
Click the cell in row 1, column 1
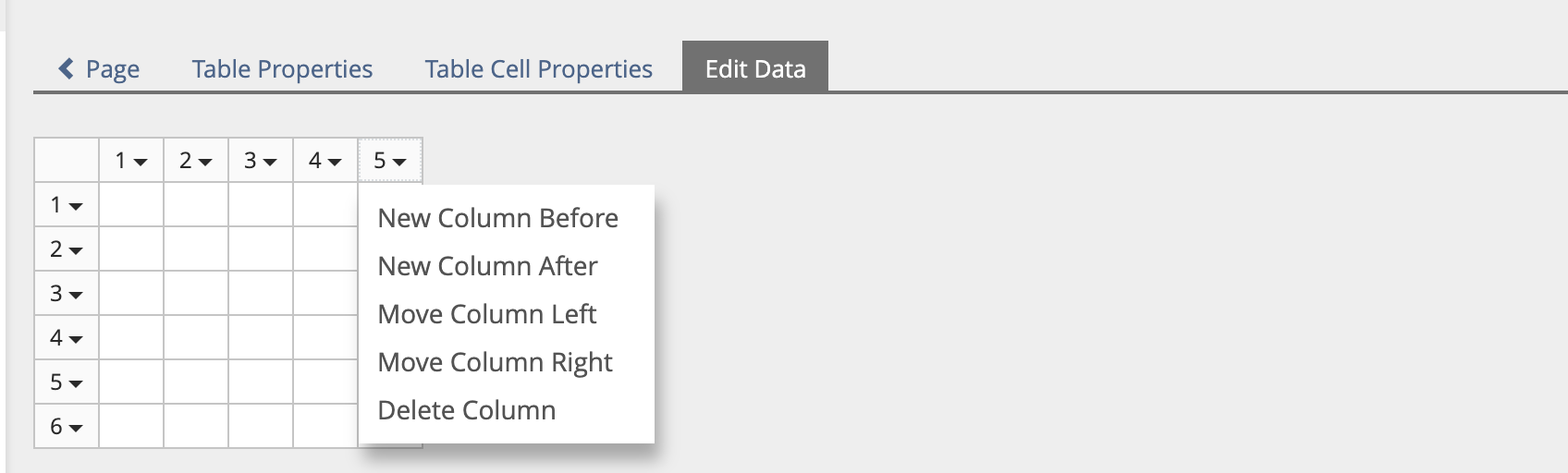tap(131, 205)
